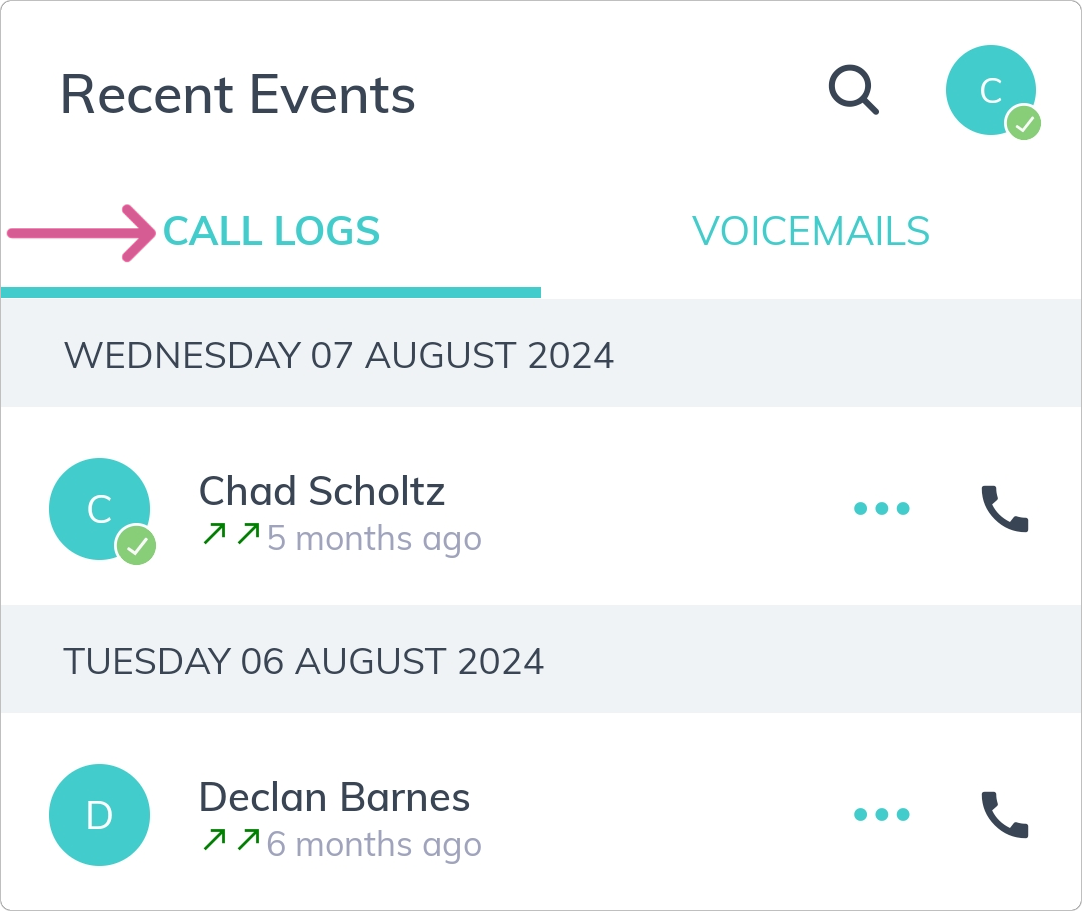Image resolution: width=1082 pixels, height=911 pixels.
Task: Select the Wednesday 07 August 2024 header
Action: click(x=339, y=355)
